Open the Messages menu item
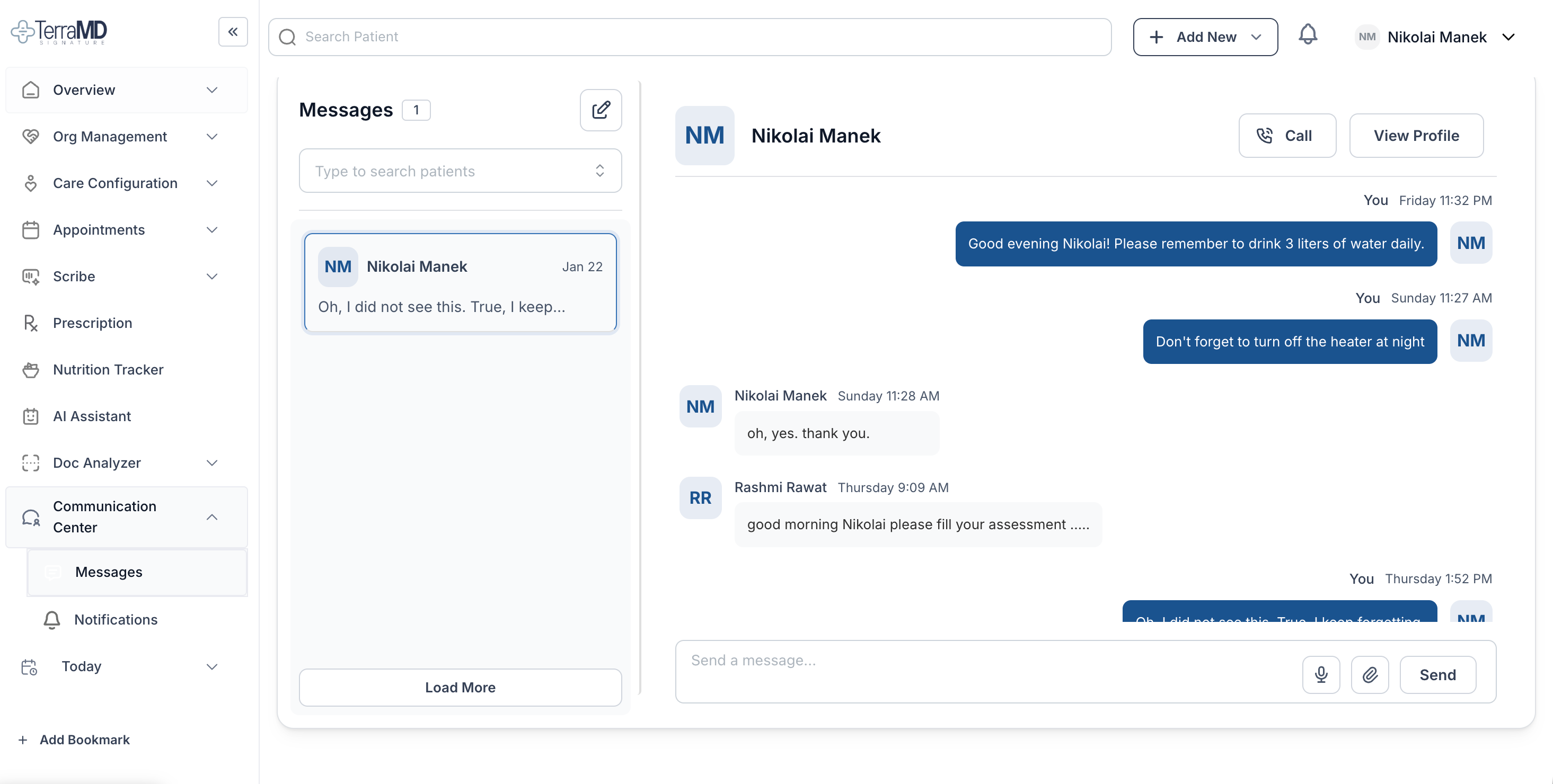The height and width of the screenshot is (784, 1553). coord(109,572)
